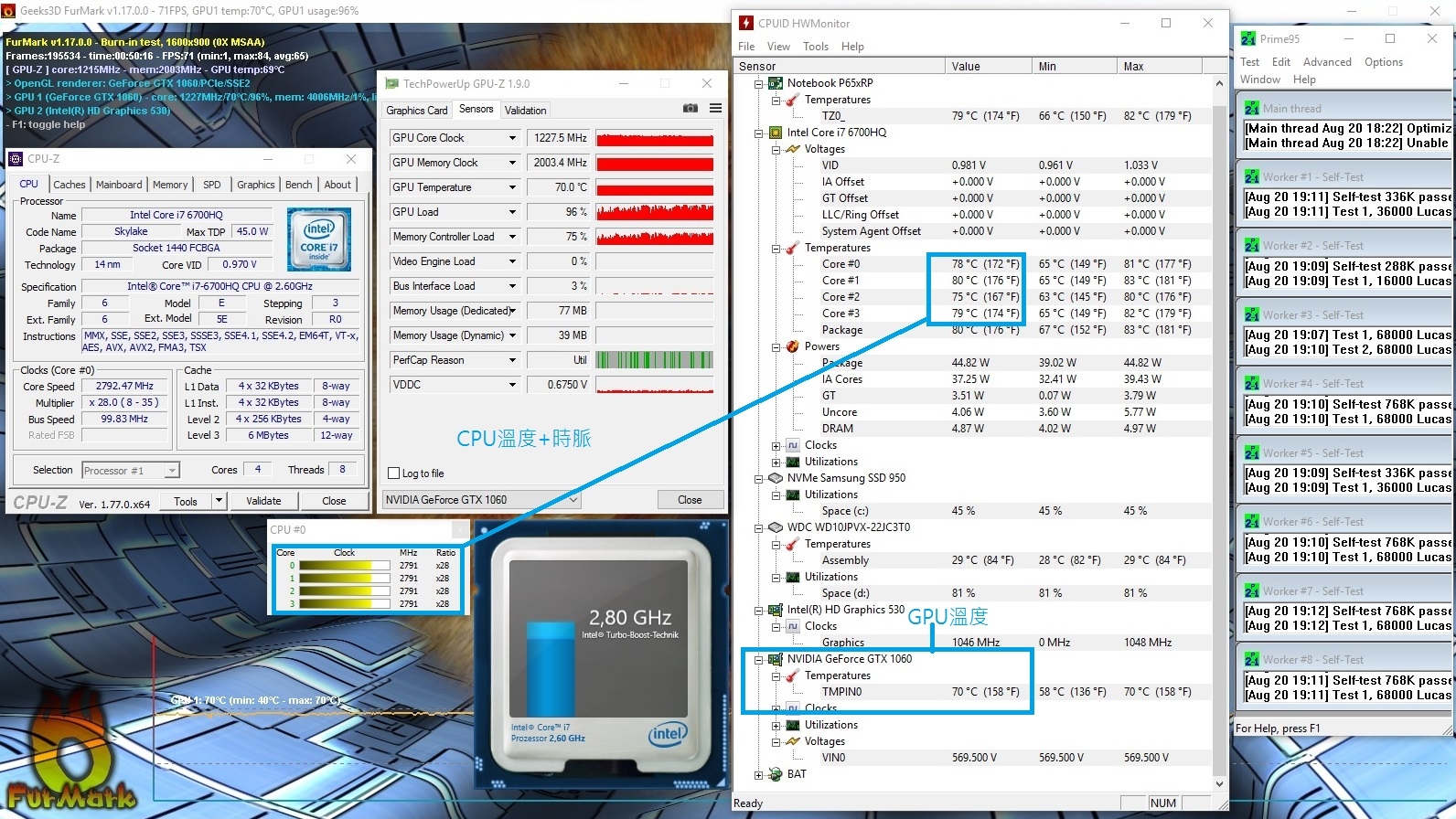1456x819 pixels.
Task: Click the NVIDIA GeForce GTX 1060 card icon
Action: click(x=776, y=659)
